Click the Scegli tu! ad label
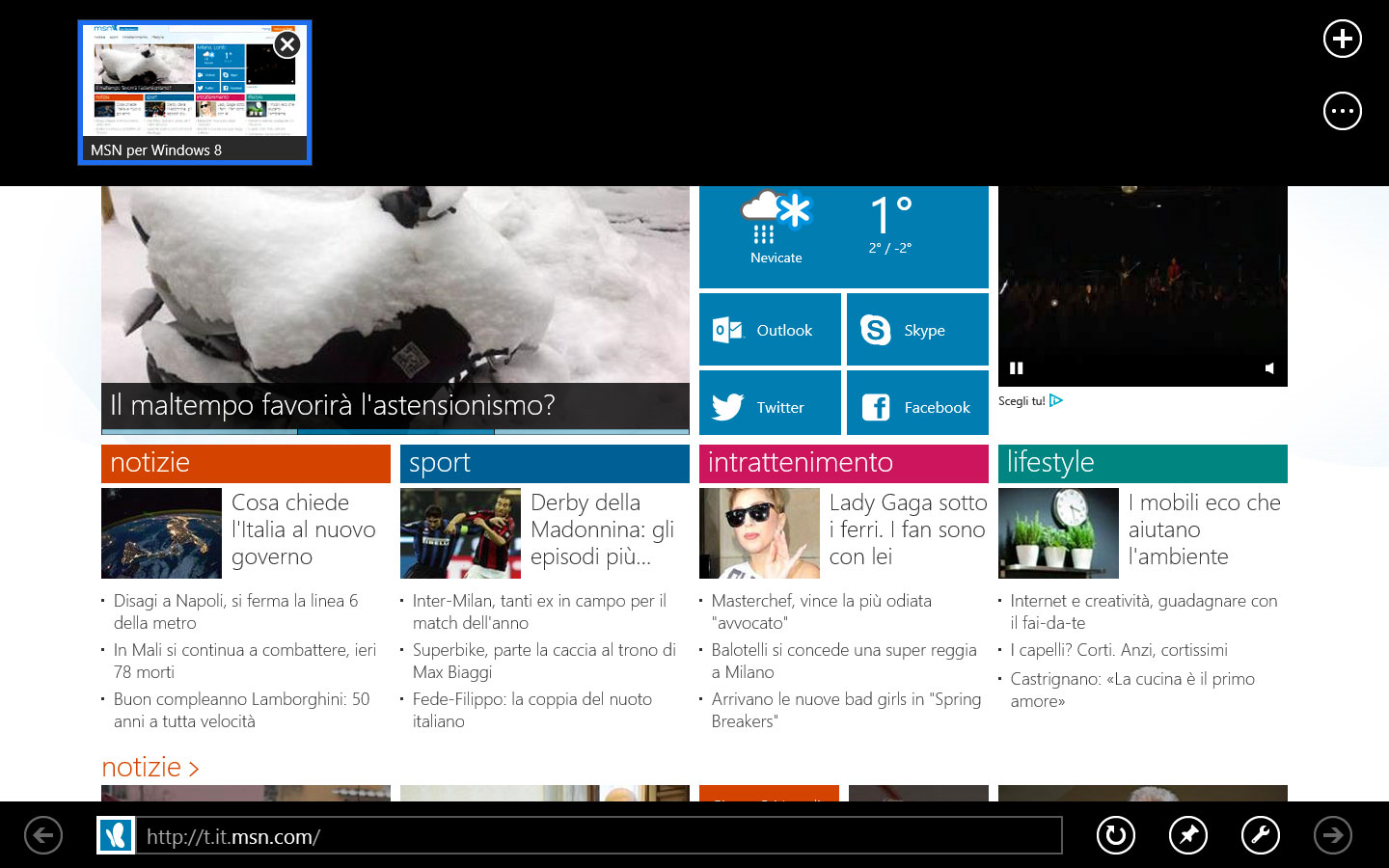The height and width of the screenshot is (868, 1389). [x=1021, y=400]
